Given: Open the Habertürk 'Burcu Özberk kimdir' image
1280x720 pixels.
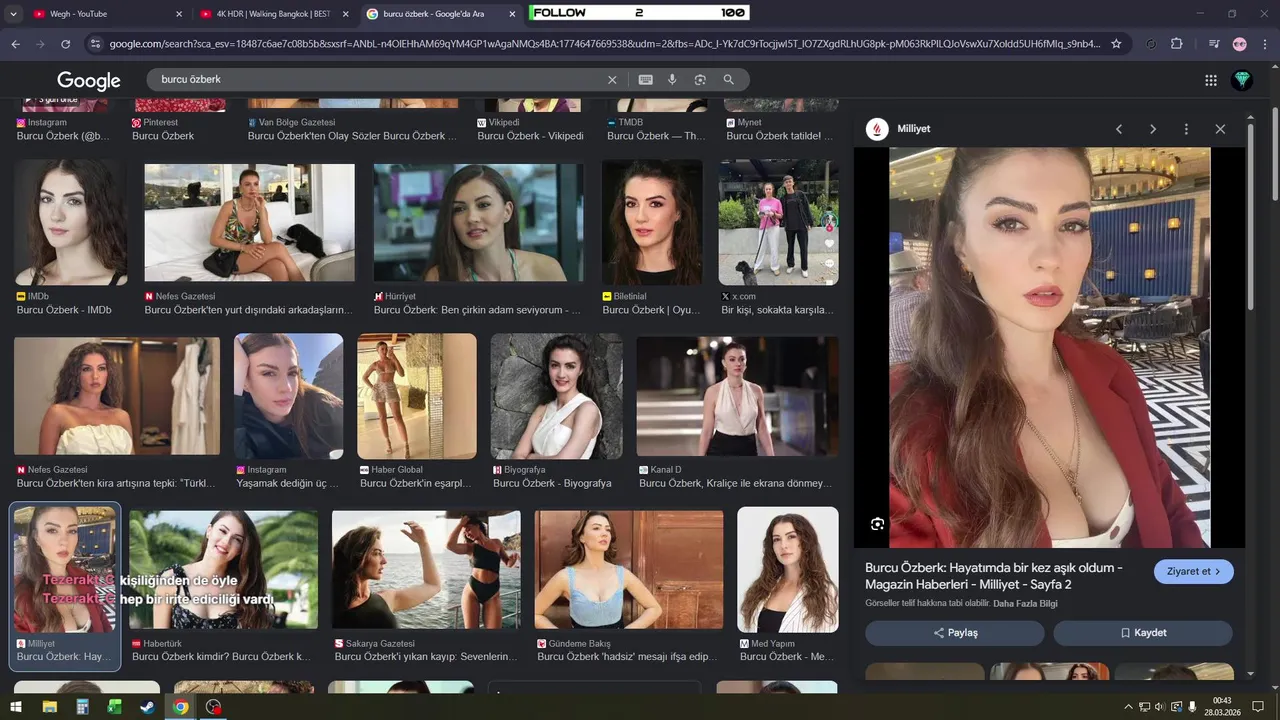Looking at the screenshot, I should (x=224, y=570).
